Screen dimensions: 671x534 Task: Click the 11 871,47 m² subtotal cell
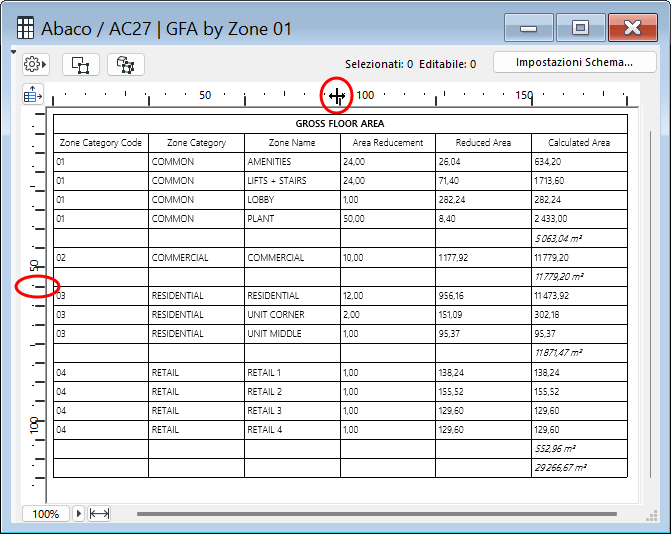[x=579, y=353]
